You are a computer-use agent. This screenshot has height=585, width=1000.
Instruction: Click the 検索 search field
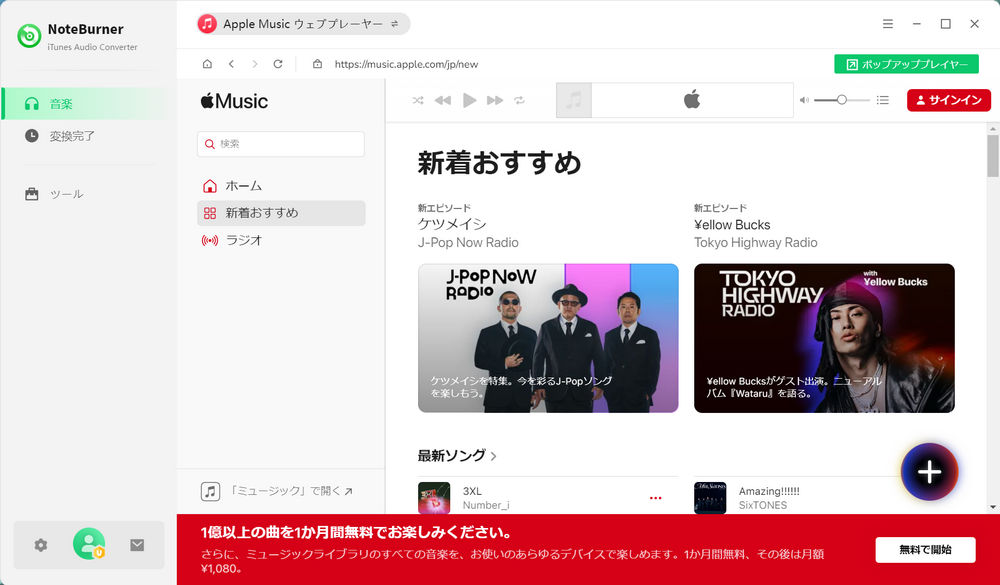pyautogui.click(x=280, y=144)
